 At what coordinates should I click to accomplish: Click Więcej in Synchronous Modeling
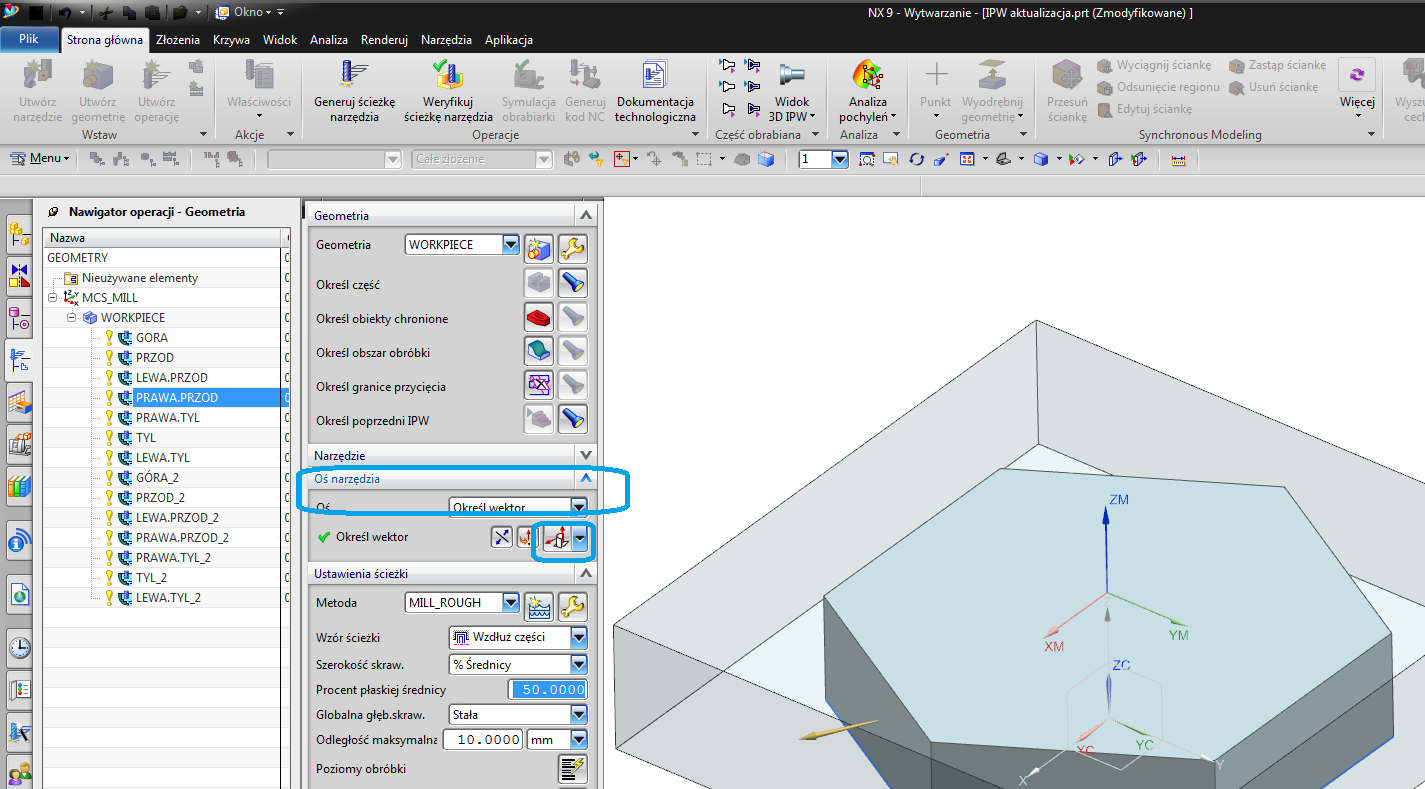pos(1357,88)
